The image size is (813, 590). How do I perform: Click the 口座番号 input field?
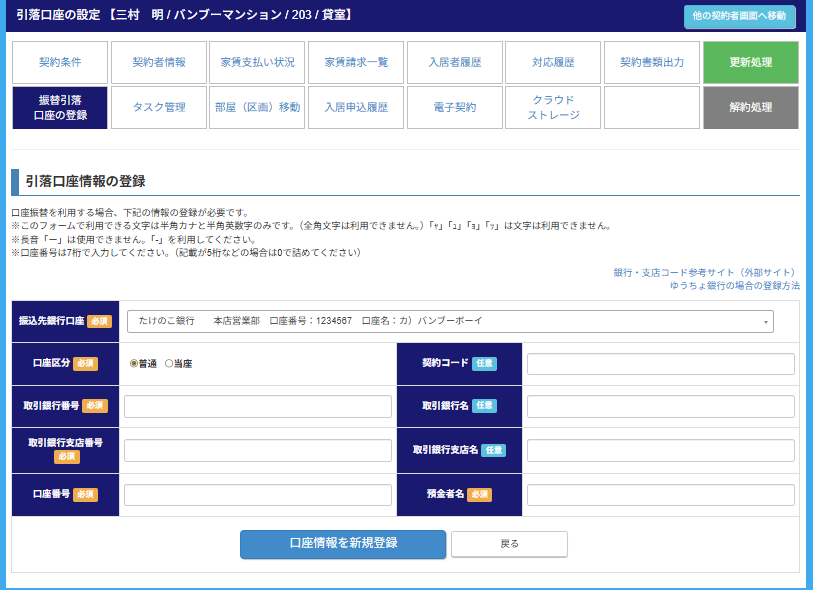pos(258,495)
